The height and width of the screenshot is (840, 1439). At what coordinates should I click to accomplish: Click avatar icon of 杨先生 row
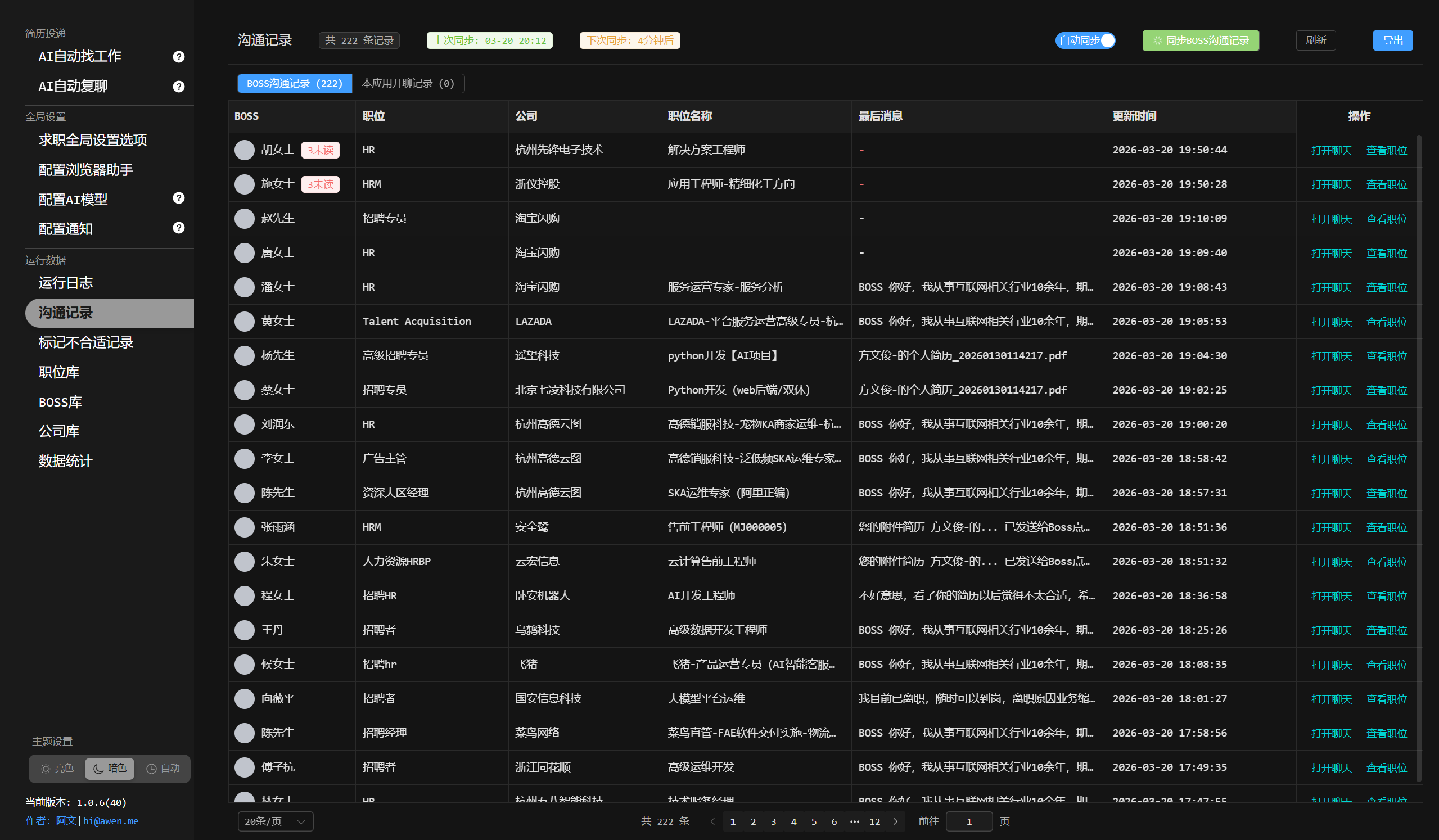(245, 356)
